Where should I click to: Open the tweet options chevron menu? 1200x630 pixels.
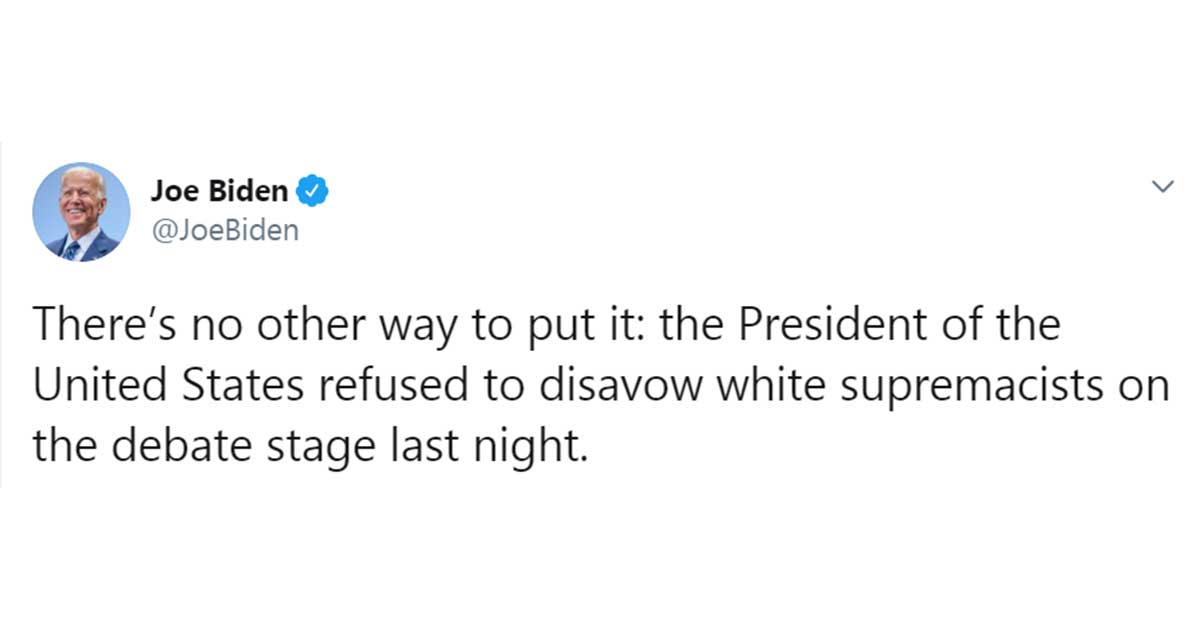1161,187
